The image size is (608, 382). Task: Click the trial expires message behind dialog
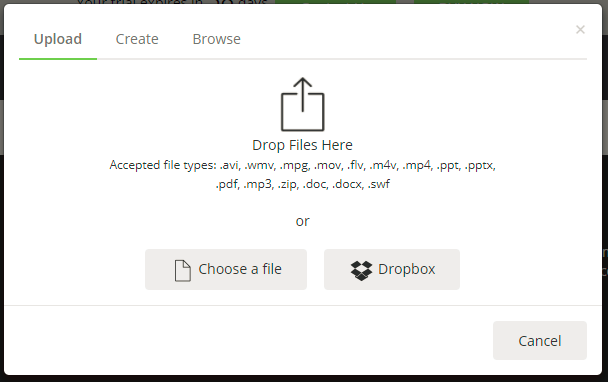pyautogui.click(x=172, y=2)
